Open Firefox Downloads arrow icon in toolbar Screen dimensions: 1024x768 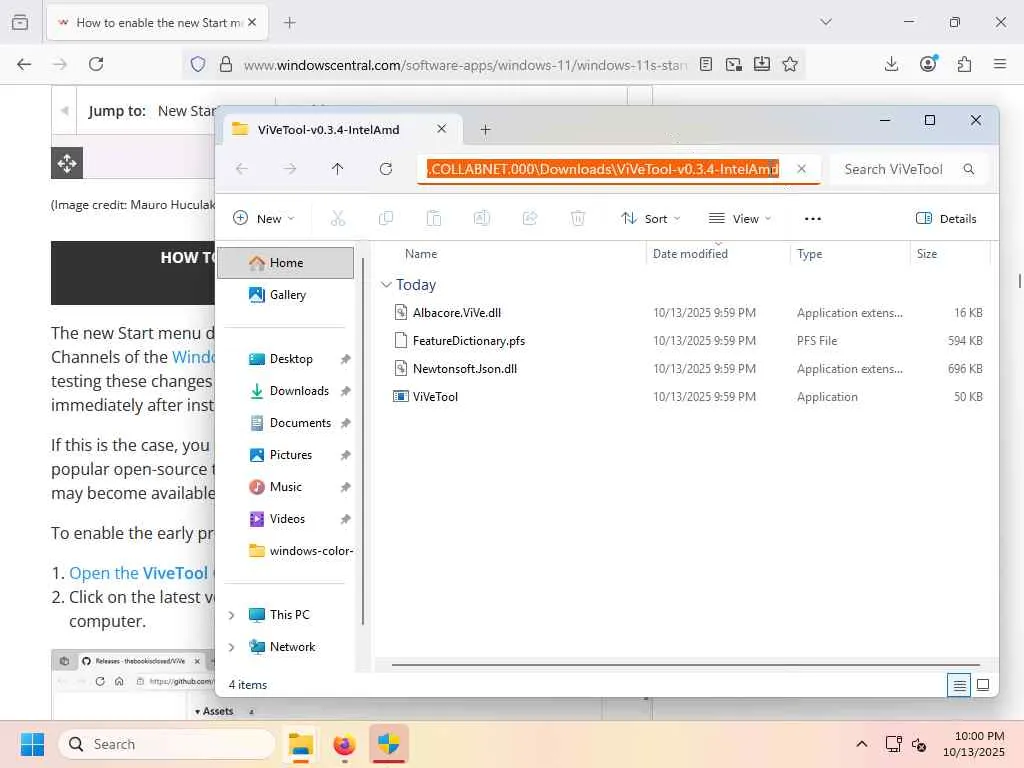(x=891, y=64)
